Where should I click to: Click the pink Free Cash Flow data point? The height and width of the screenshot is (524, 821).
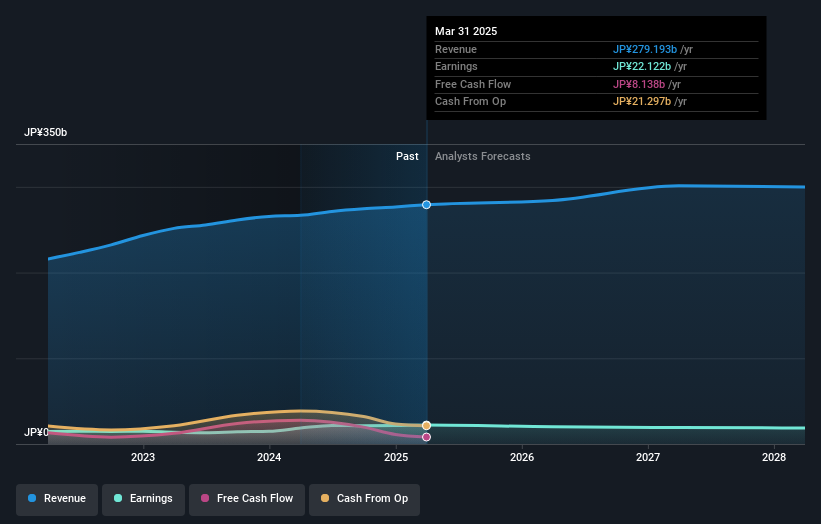(x=427, y=437)
